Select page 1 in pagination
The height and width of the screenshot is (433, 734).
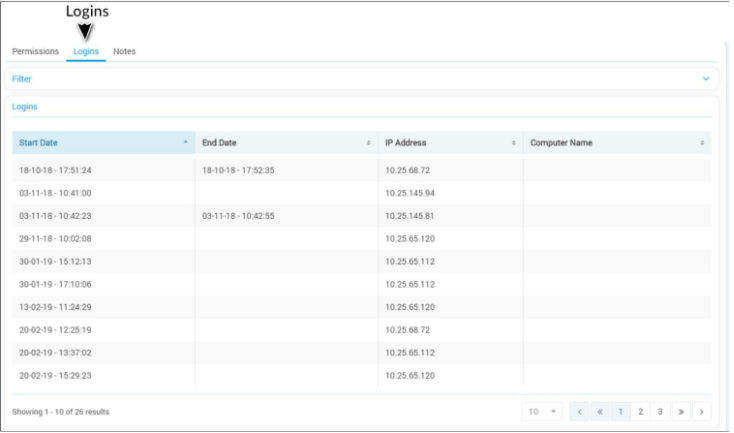click(620, 411)
